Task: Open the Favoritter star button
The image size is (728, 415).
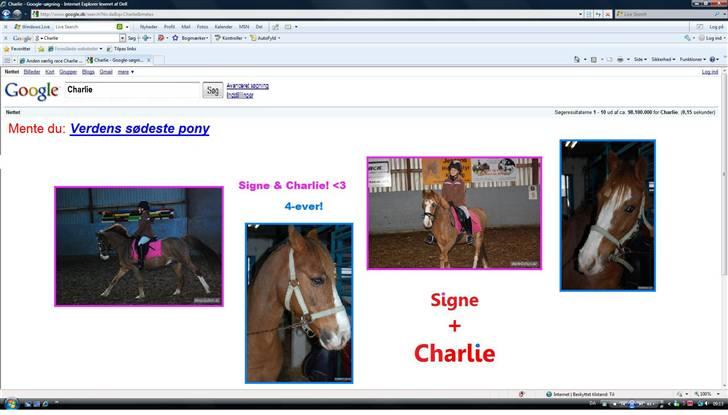Action: (17, 49)
